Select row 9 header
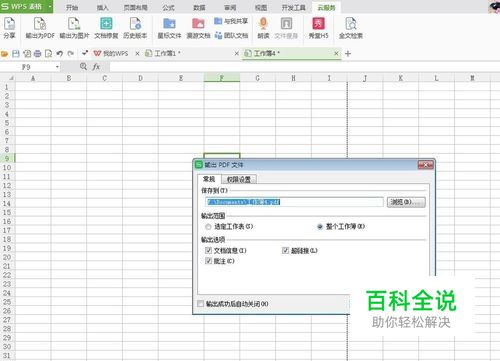The height and width of the screenshot is (361, 500). pos(7,159)
